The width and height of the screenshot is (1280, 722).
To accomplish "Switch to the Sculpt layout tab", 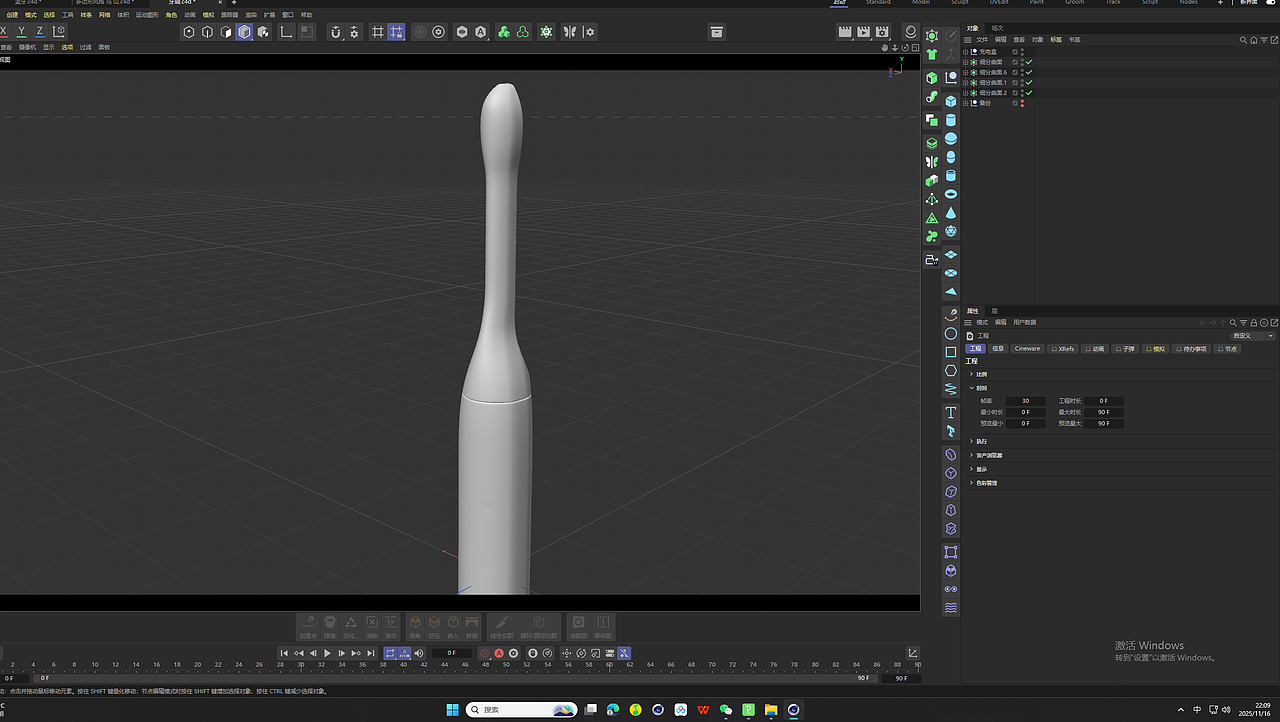I will 960,3.
